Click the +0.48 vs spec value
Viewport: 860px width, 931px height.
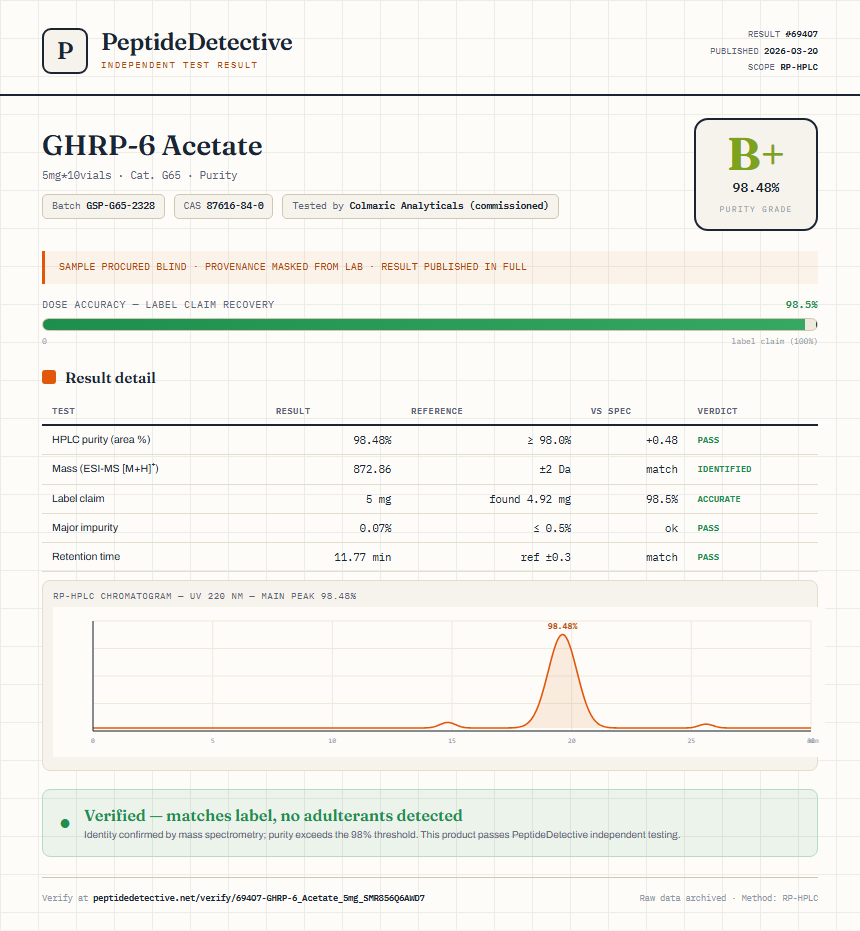coord(662,440)
